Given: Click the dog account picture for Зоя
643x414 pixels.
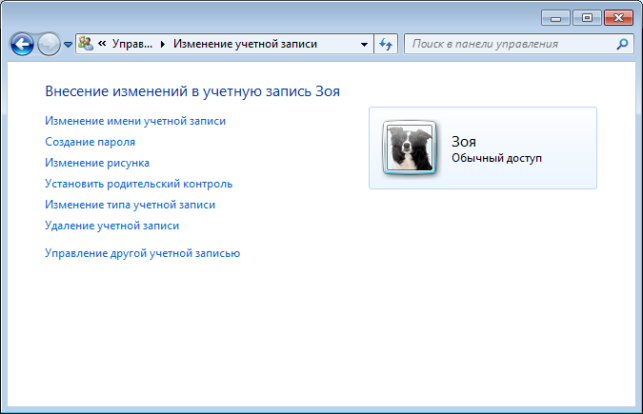Looking at the screenshot, I should pos(409,148).
